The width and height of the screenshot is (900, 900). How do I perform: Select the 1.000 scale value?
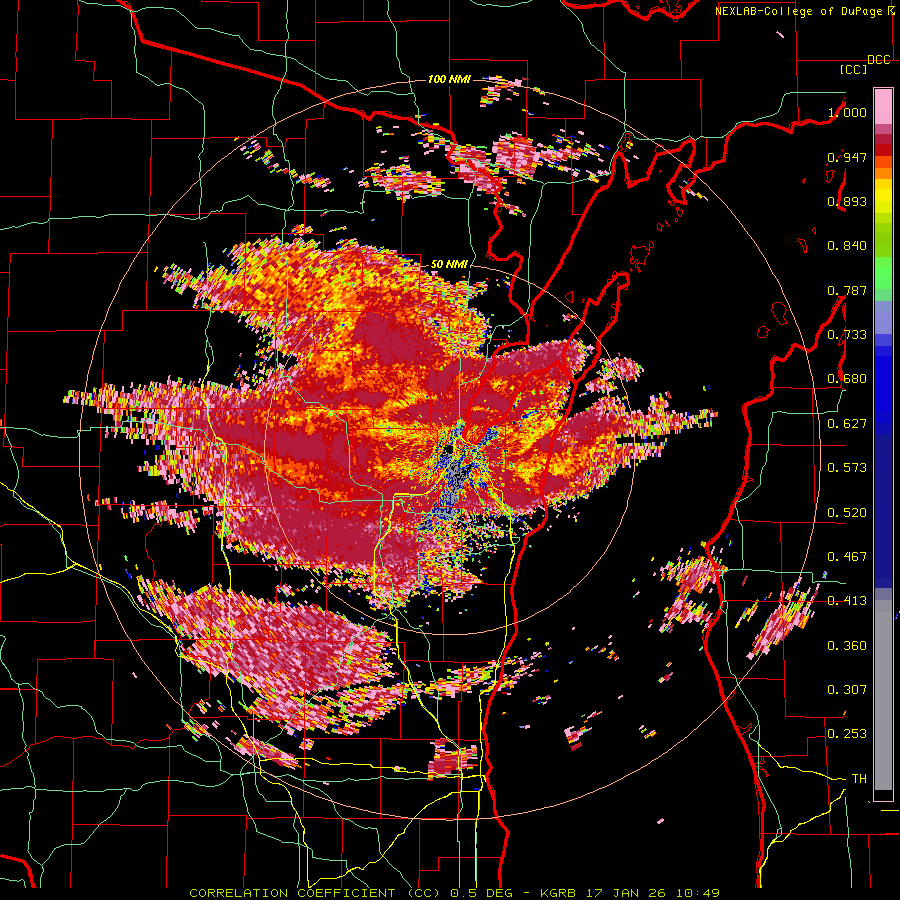click(x=847, y=112)
